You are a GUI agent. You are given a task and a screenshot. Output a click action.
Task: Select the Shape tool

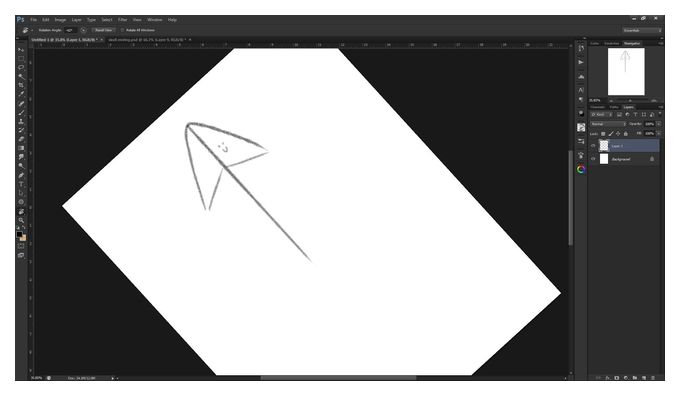coord(21,202)
